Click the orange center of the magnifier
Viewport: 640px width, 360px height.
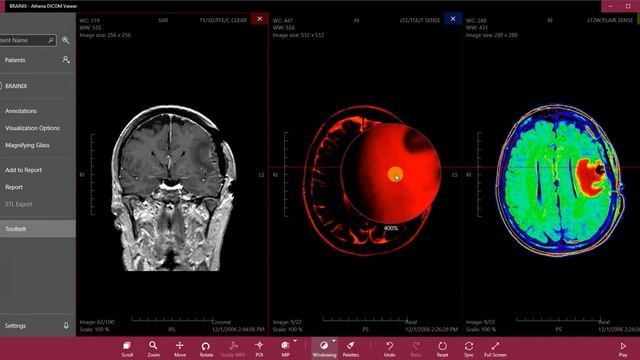pyautogui.click(x=395, y=175)
